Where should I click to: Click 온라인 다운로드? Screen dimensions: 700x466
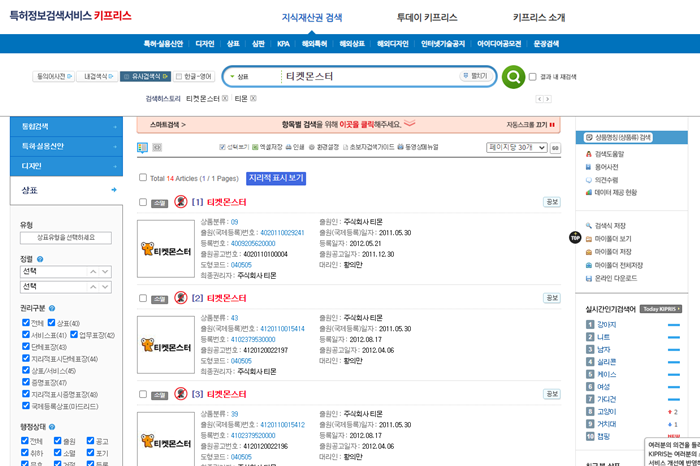coord(611,278)
